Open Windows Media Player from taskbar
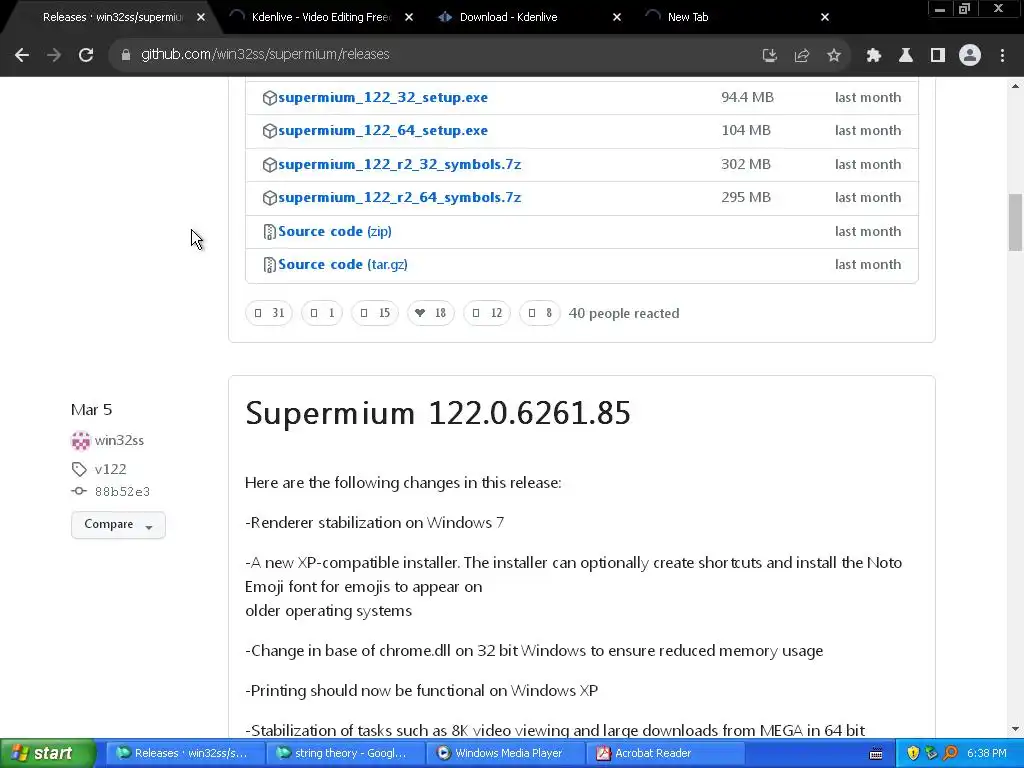Screen dimensions: 1024x768 505,754
